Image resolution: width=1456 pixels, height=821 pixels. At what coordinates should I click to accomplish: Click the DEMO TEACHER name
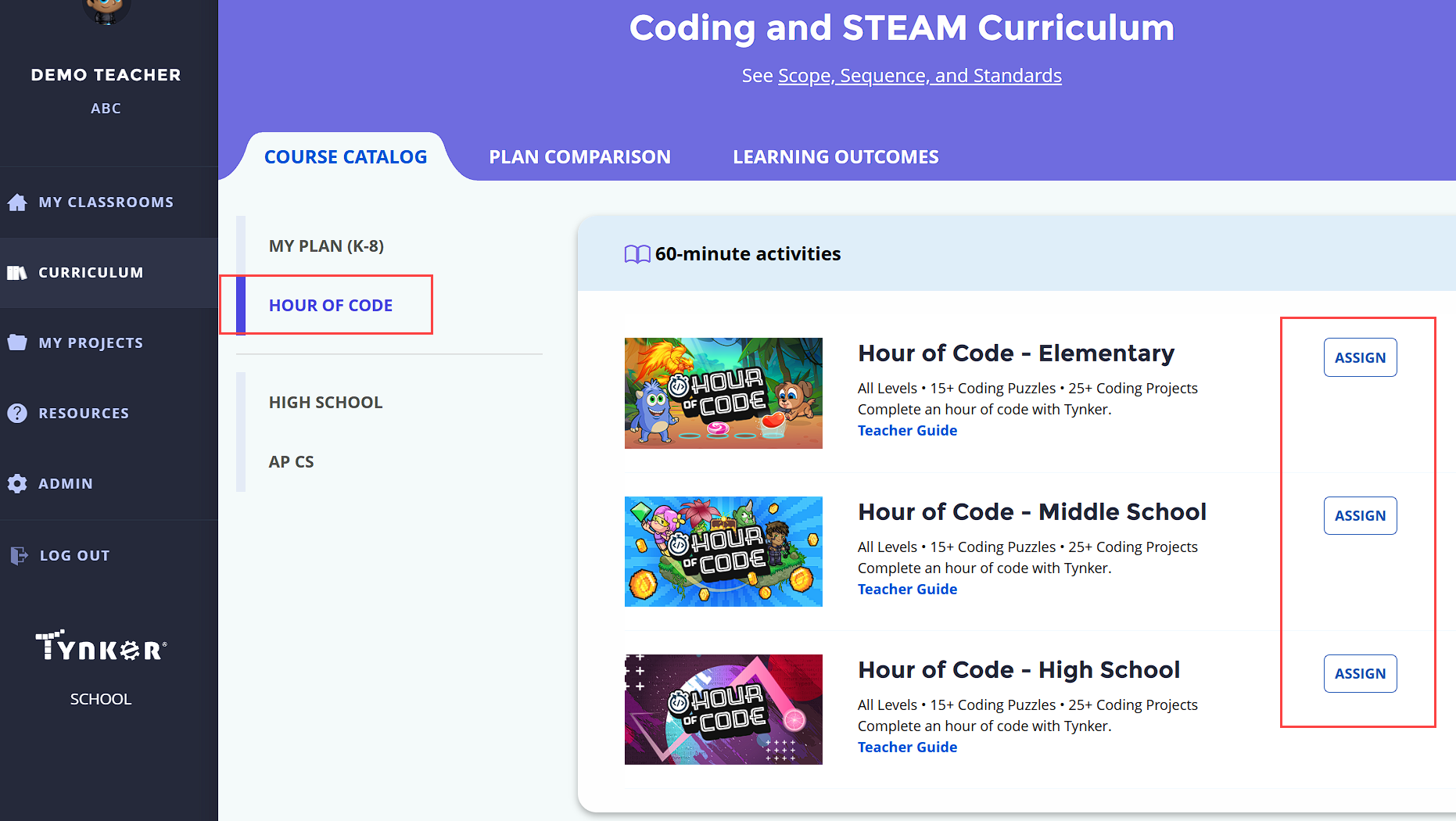106,75
